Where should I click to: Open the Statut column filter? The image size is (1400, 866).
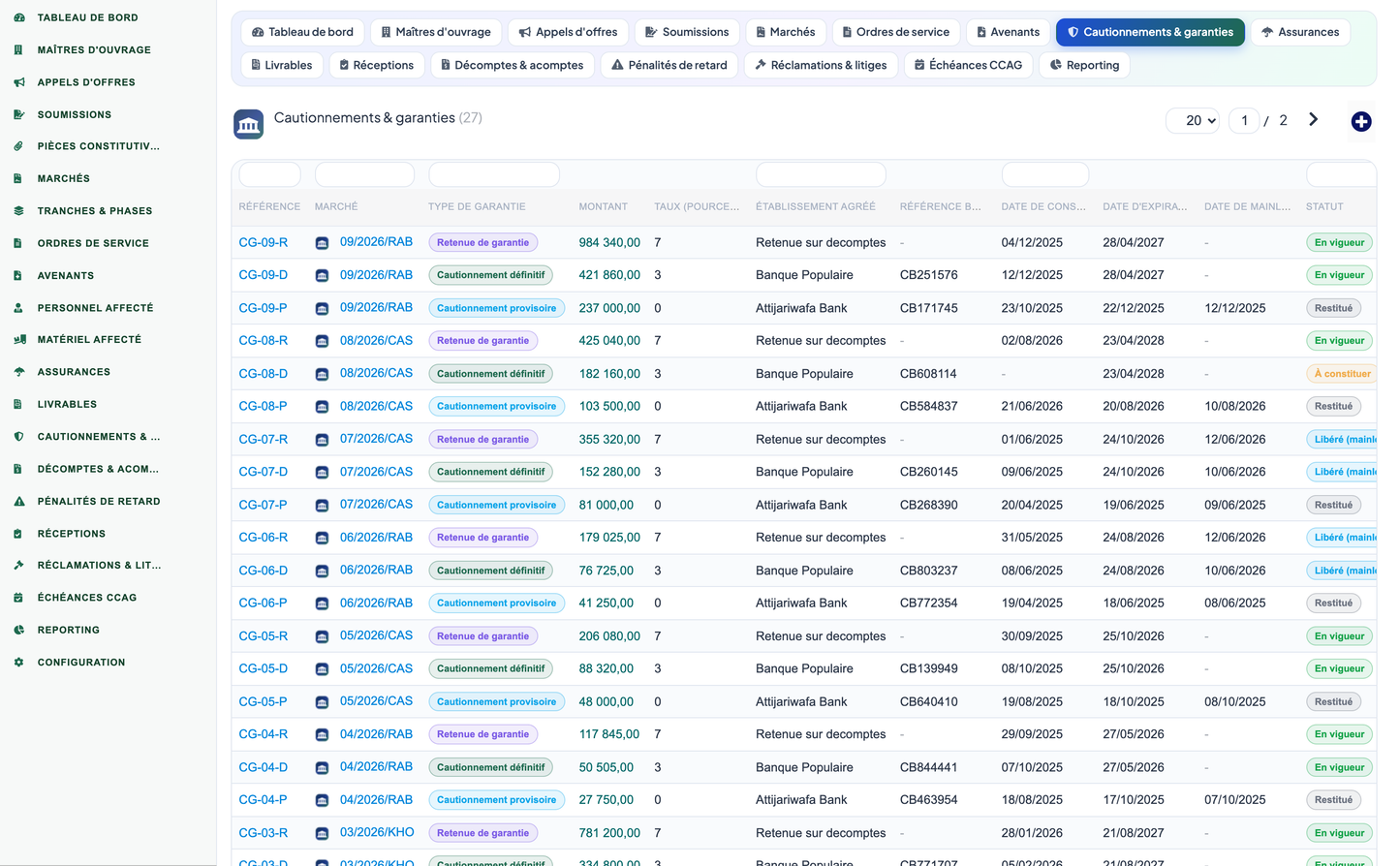point(1341,174)
